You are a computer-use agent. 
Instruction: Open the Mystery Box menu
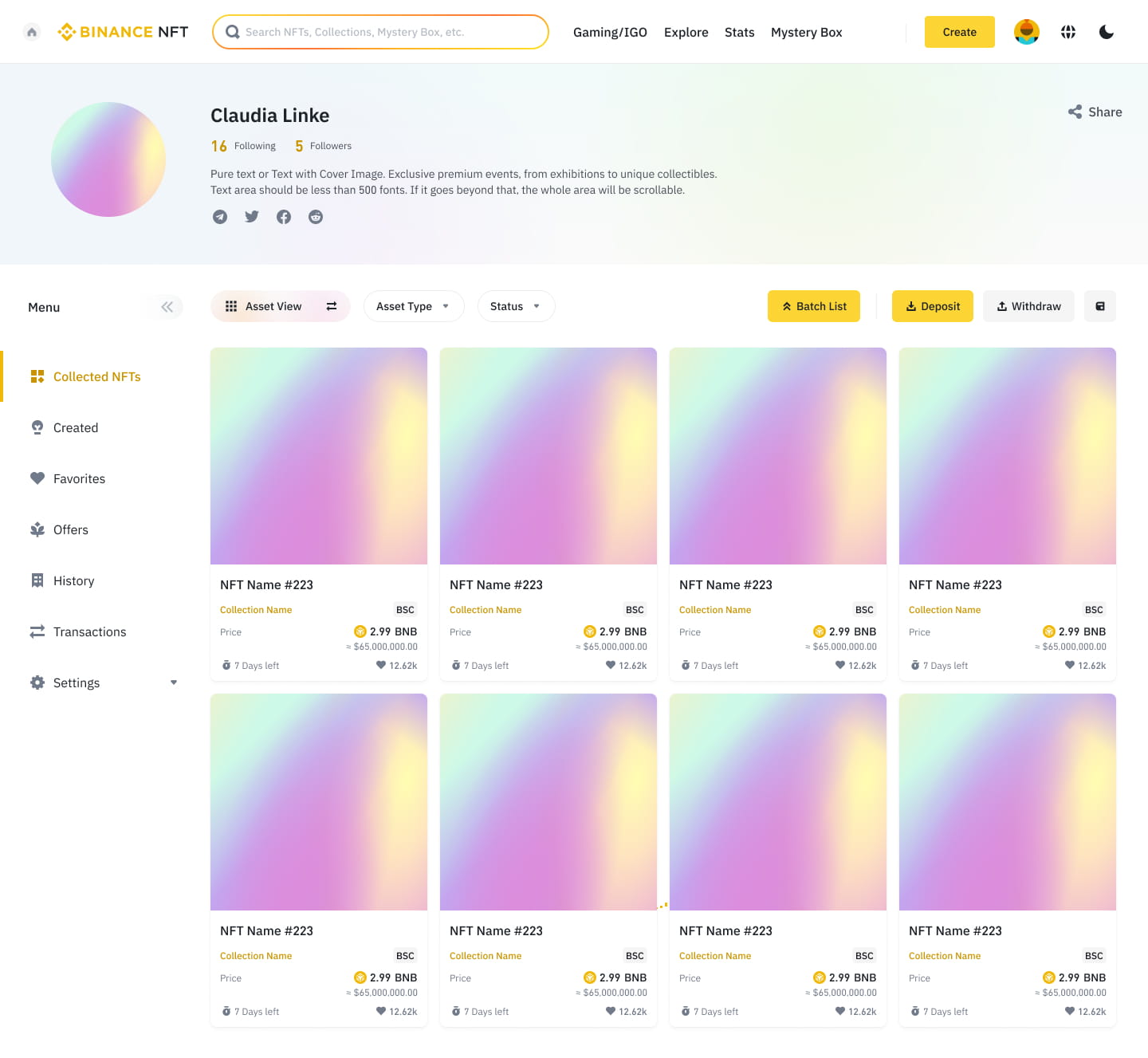click(x=806, y=32)
